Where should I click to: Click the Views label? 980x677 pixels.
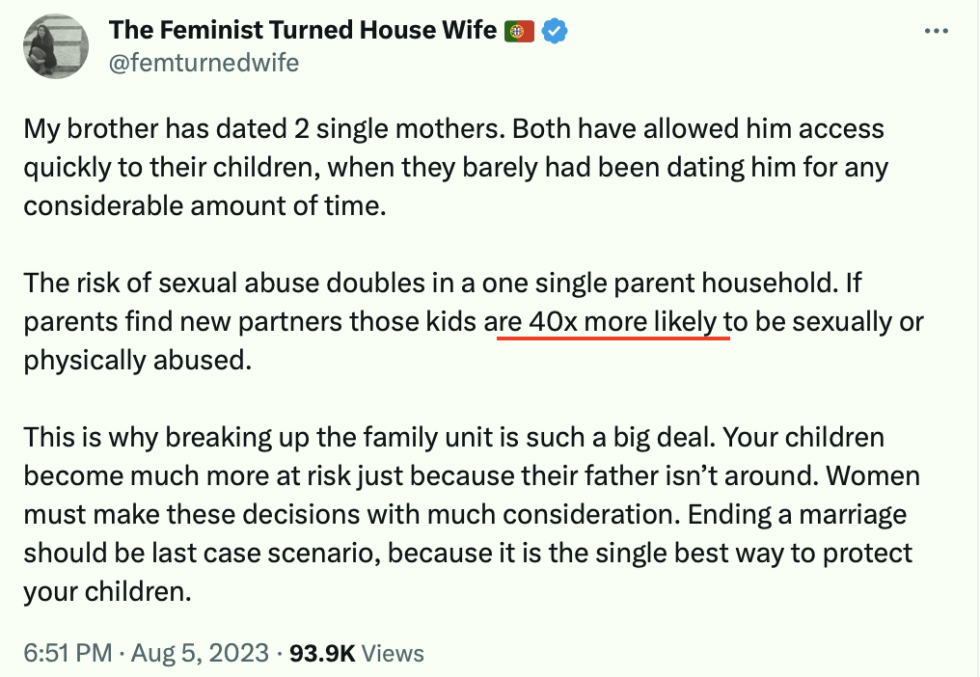click(x=392, y=653)
